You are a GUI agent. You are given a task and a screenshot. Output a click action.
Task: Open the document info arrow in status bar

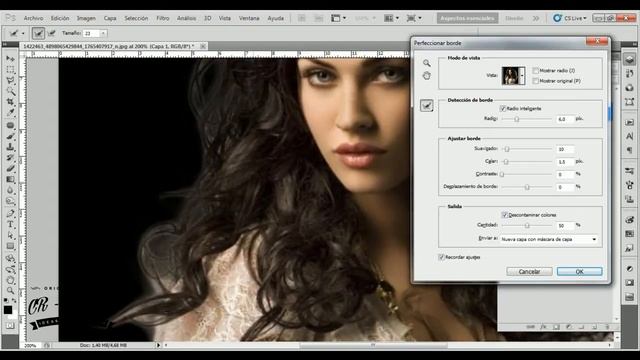(159, 345)
